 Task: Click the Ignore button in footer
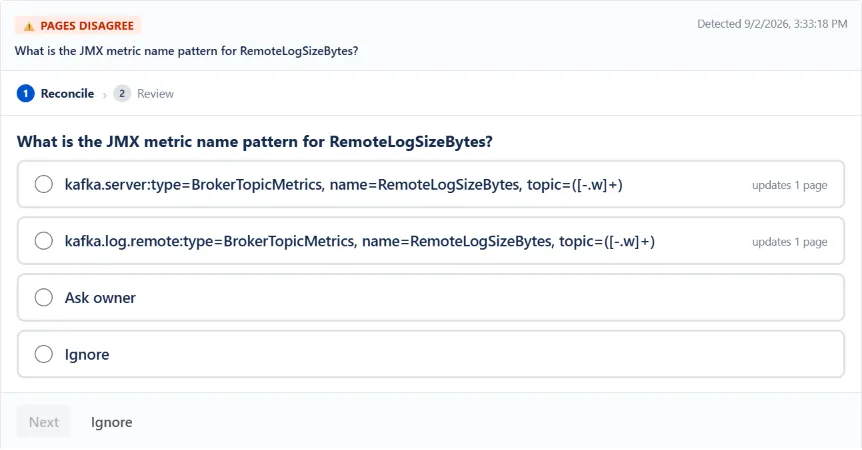112,422
